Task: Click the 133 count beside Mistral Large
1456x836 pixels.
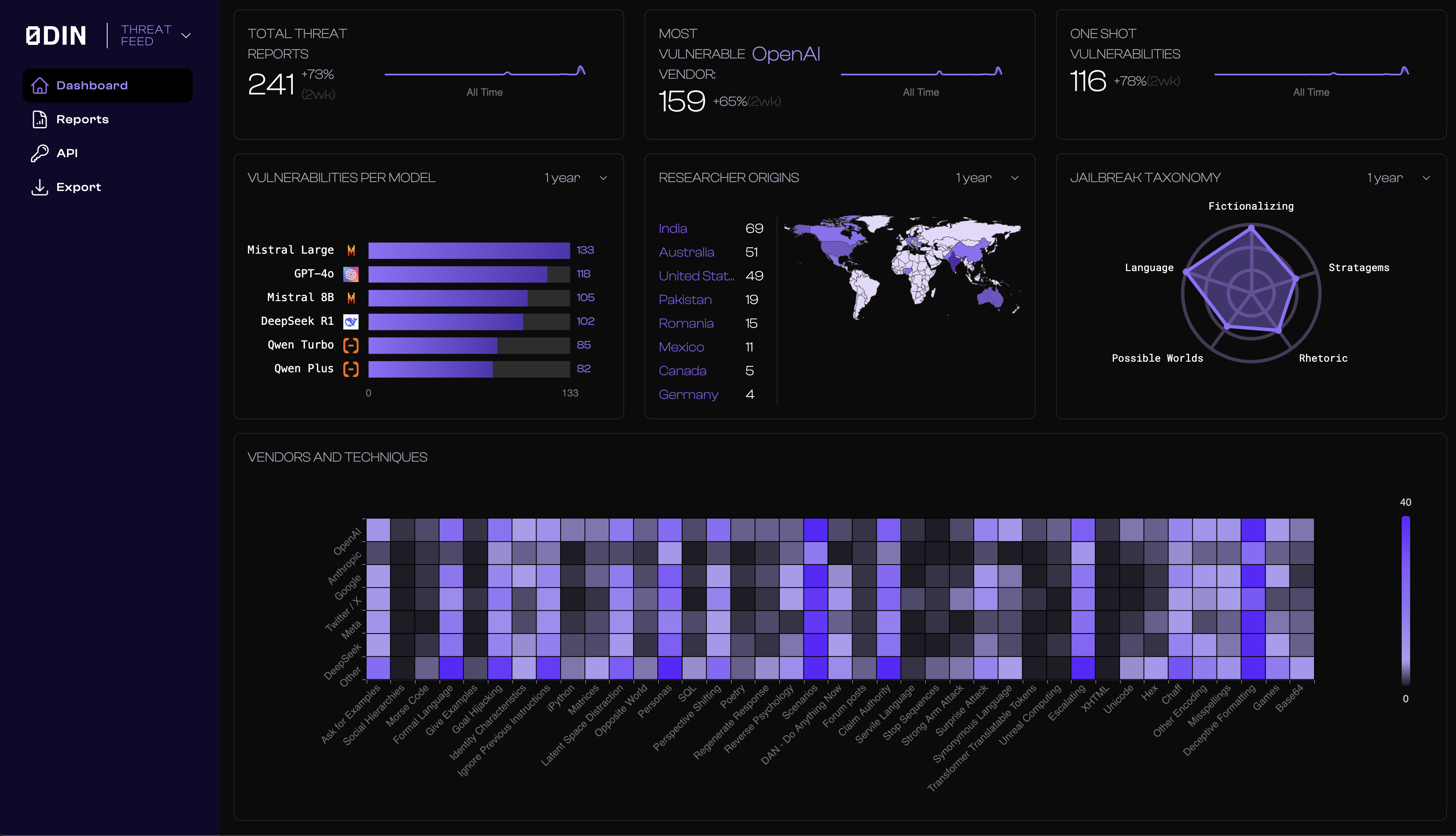Action: [585, 250]
